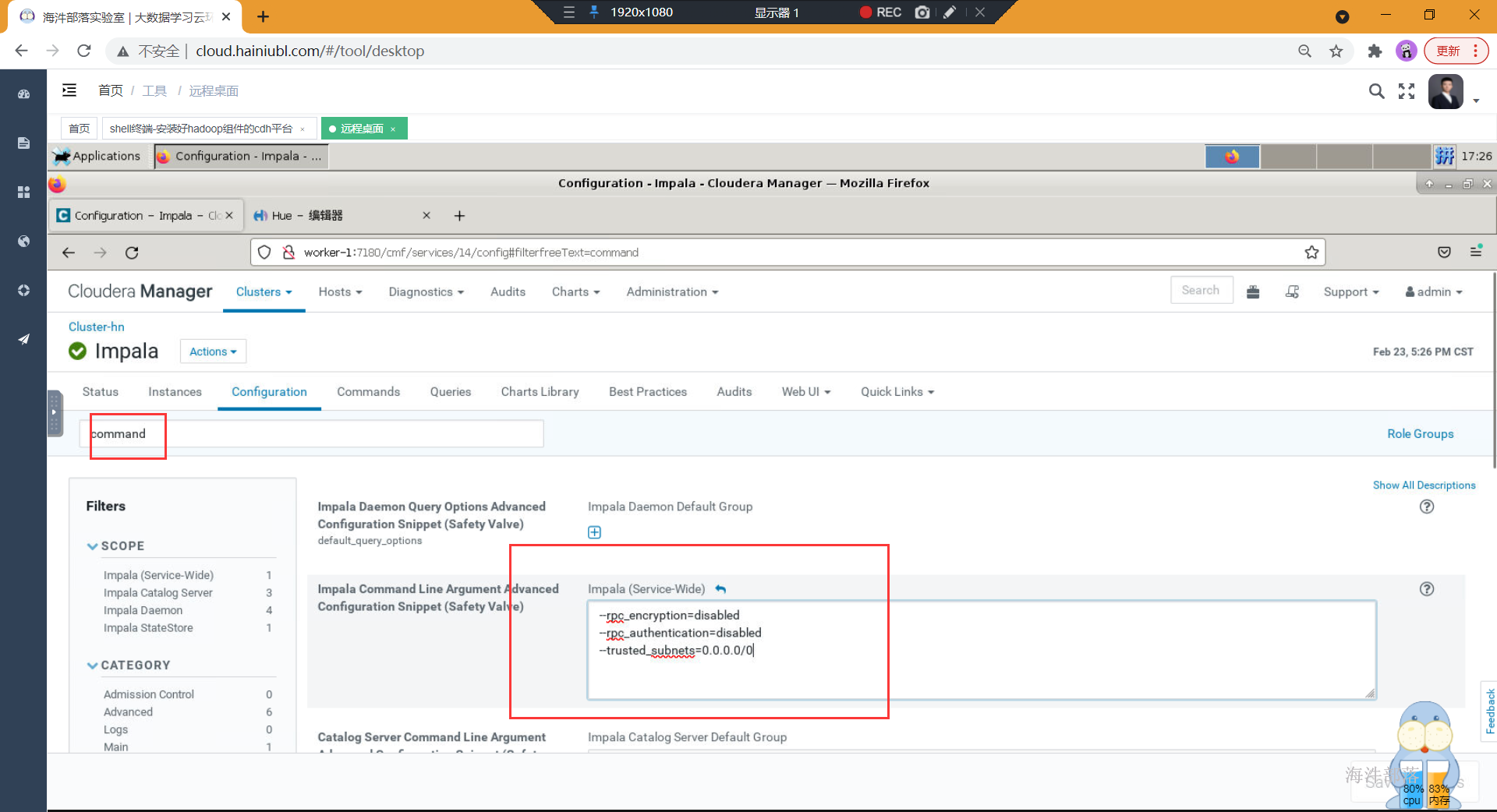Click the Cloudera Manager Search box

(x=1201, y=290)
